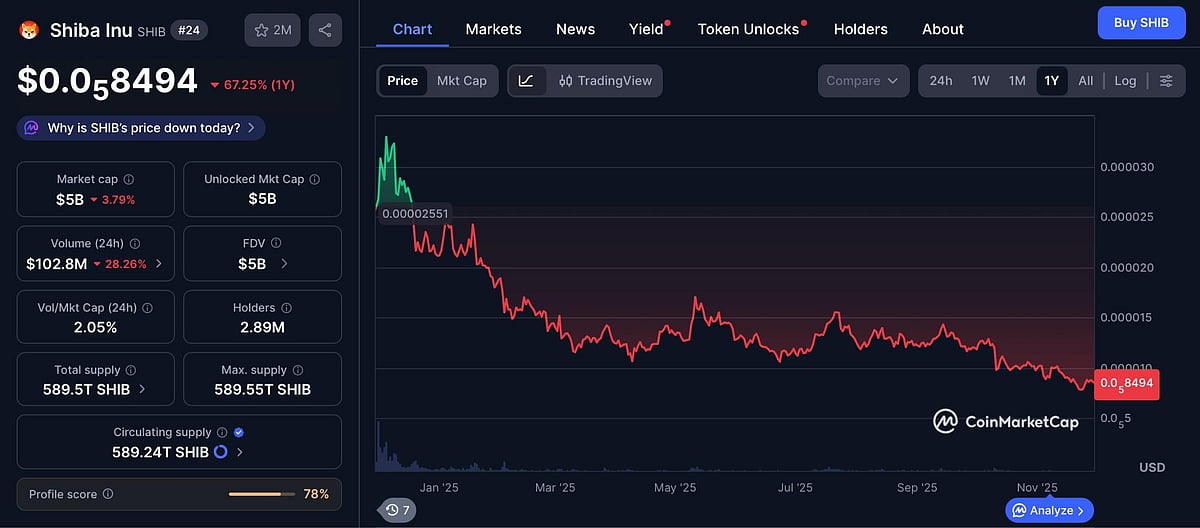
Task: Open the Chart tab
Action: 412,29
